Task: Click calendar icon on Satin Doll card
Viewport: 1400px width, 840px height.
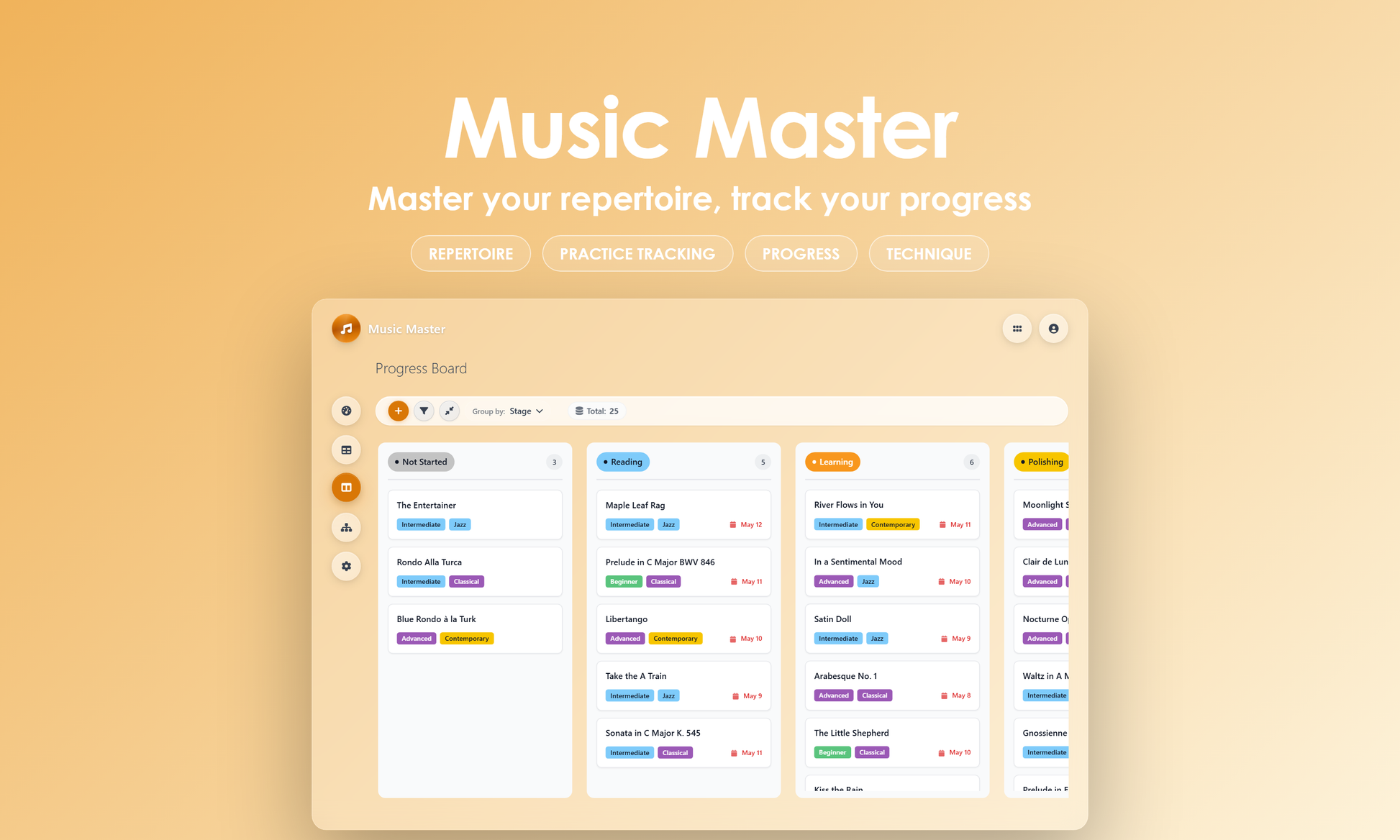Action: 944,639
